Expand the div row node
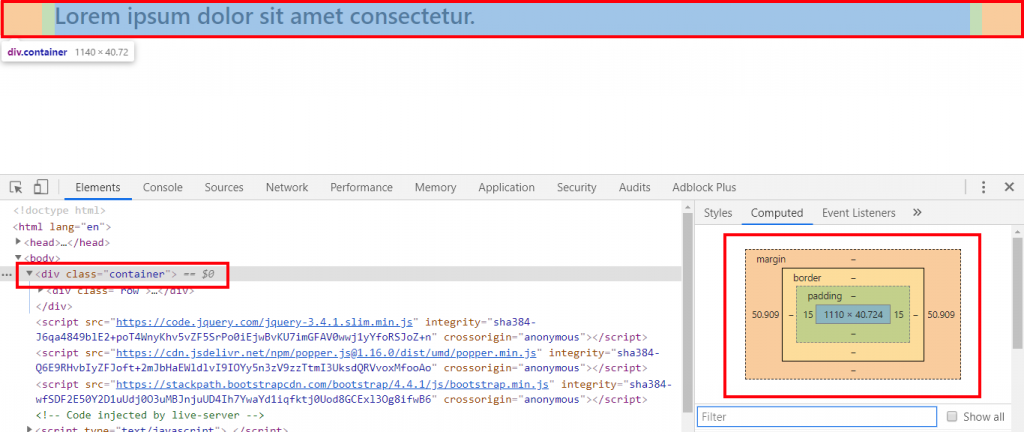 (40, 290)
